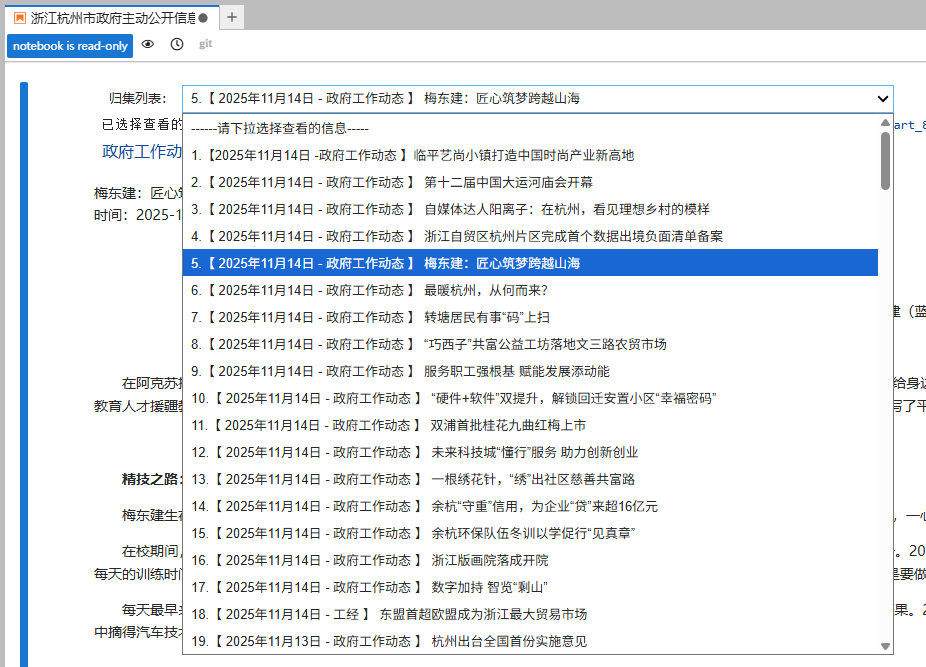Choose item 16 浙江版画院落成开院

point(530,560)
